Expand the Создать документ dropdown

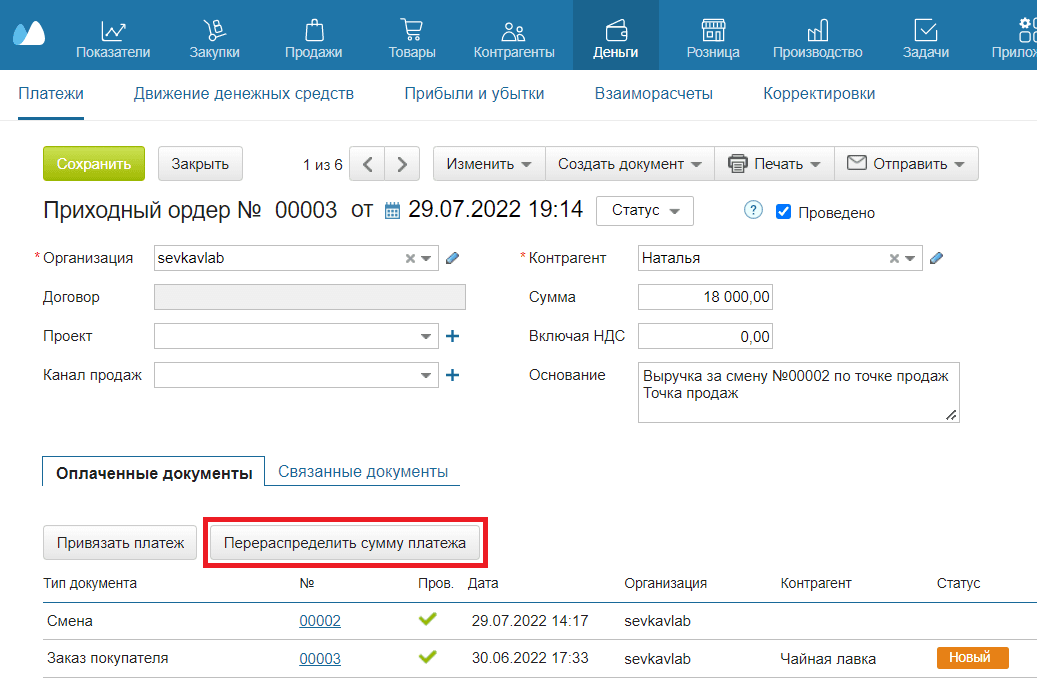[x=630, y=164]
